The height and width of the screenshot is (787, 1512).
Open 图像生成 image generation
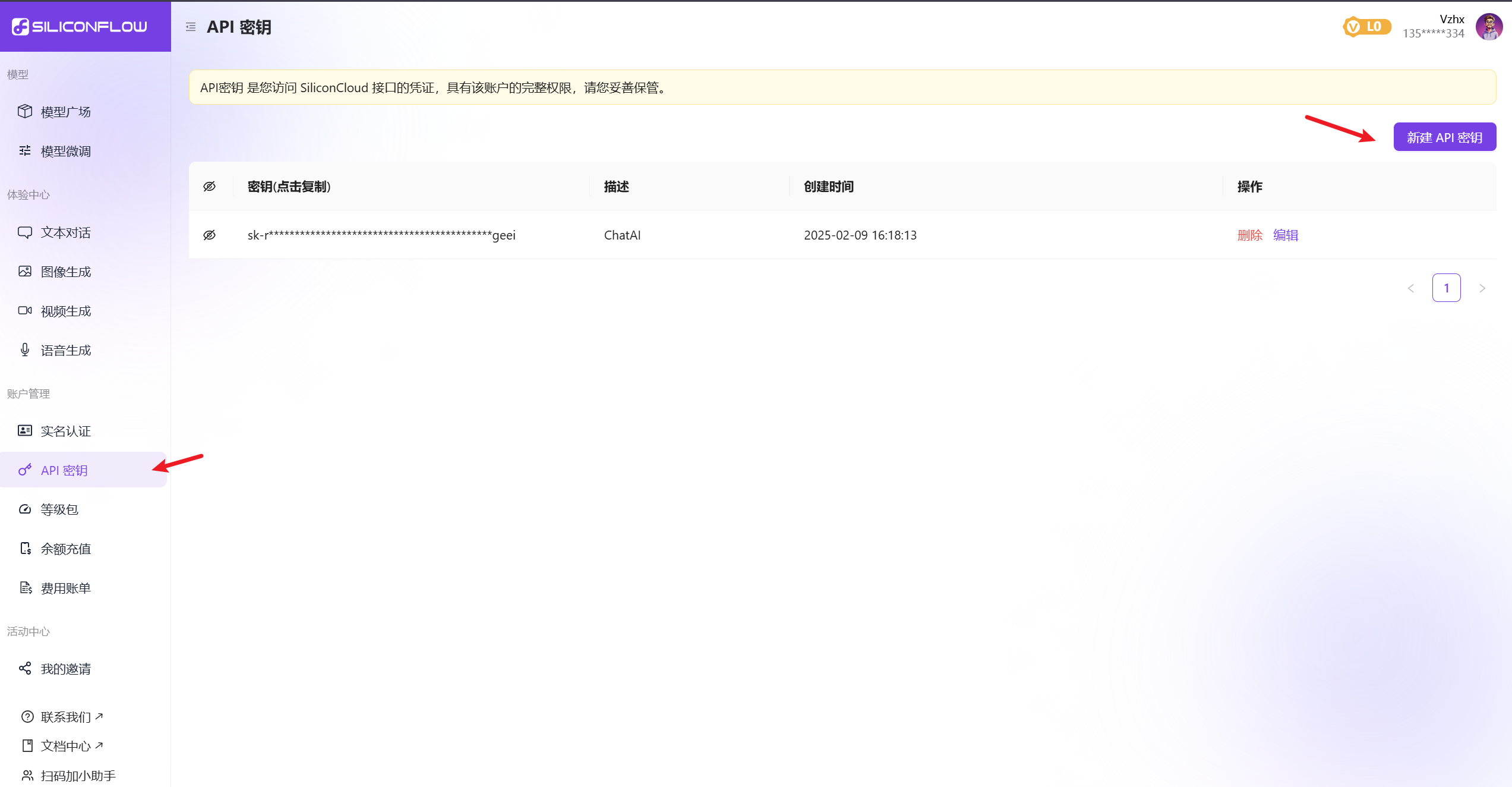tap(65, 272)
